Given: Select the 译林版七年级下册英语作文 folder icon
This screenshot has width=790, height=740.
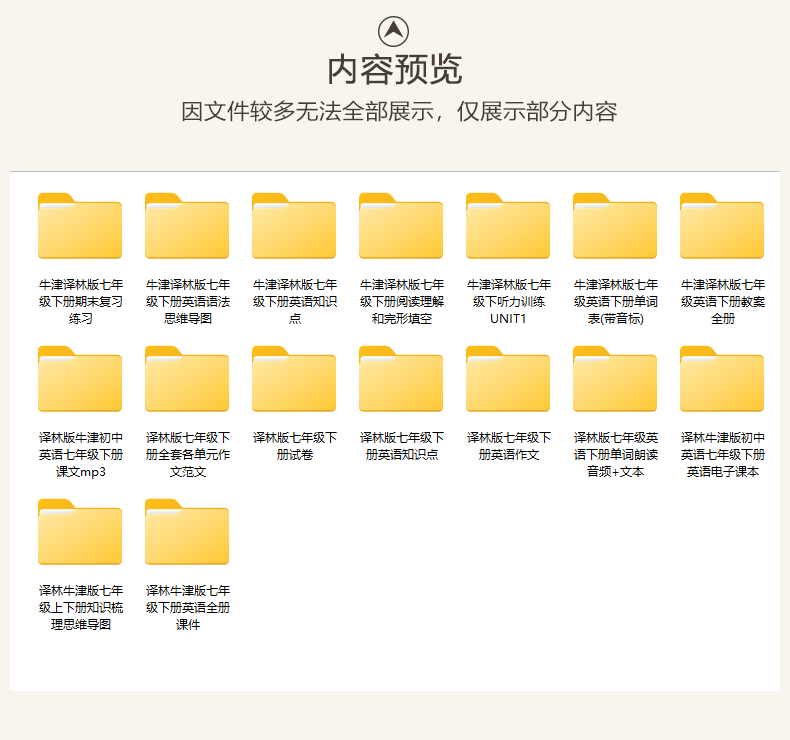Looking at the screenshot, I should (508, 379).
